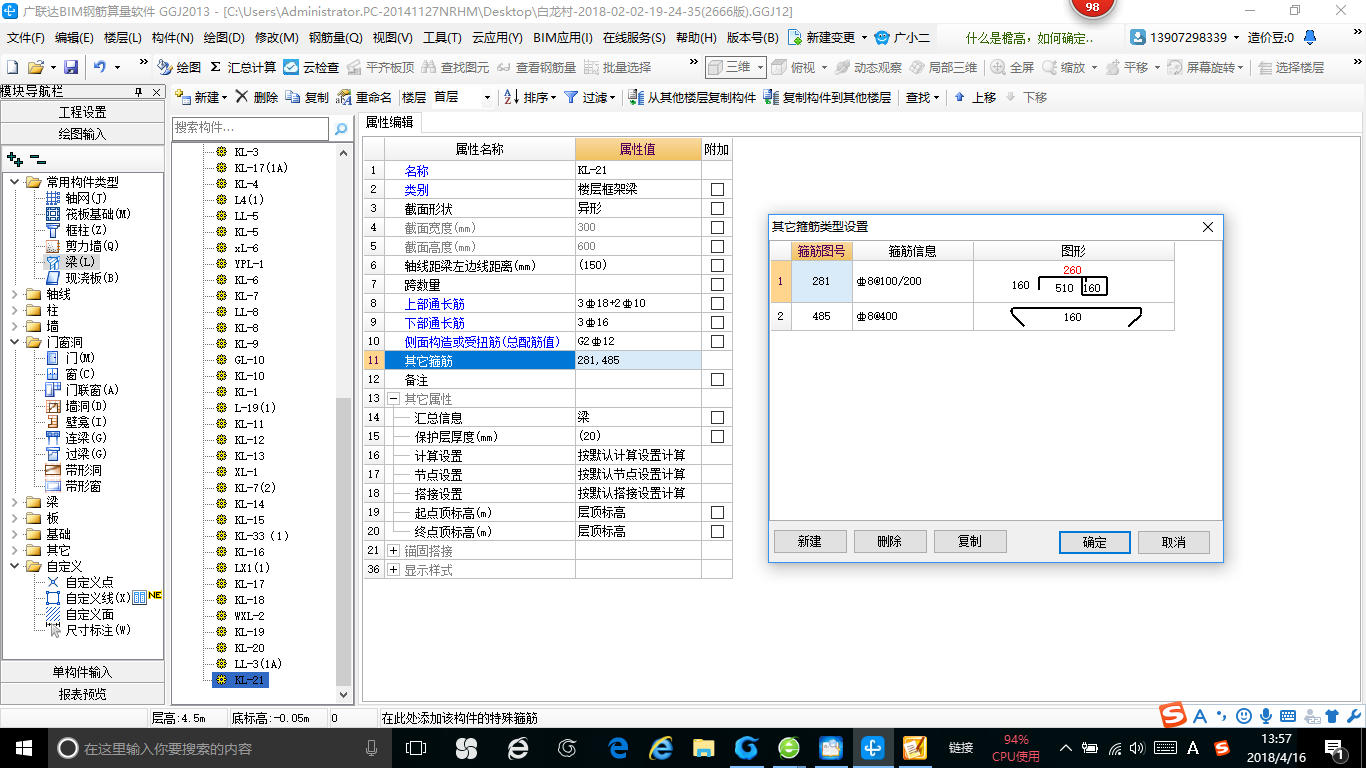Open 单构件输入 navigator section

coord(83,672)
